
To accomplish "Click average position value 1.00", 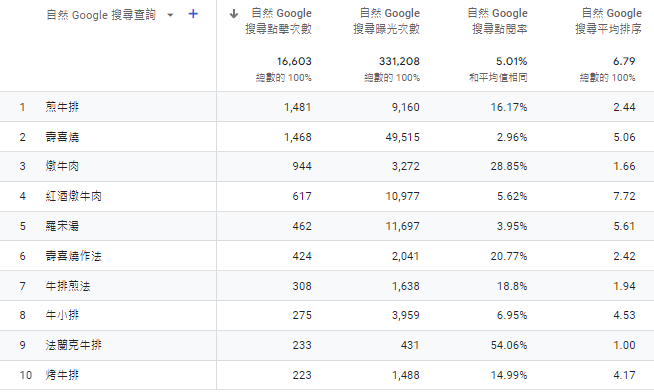I will coord(624,345).
